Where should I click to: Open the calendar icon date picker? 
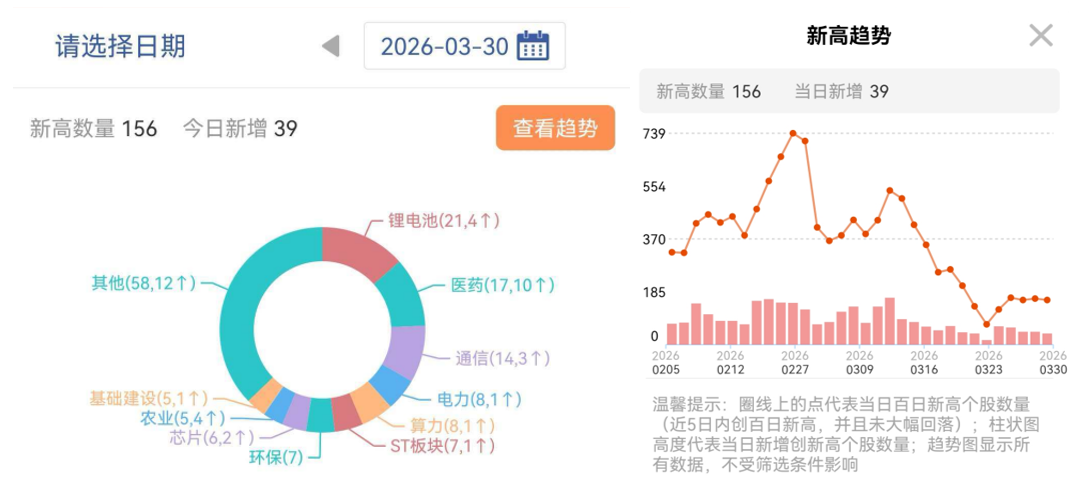click(x=533, y=46)
